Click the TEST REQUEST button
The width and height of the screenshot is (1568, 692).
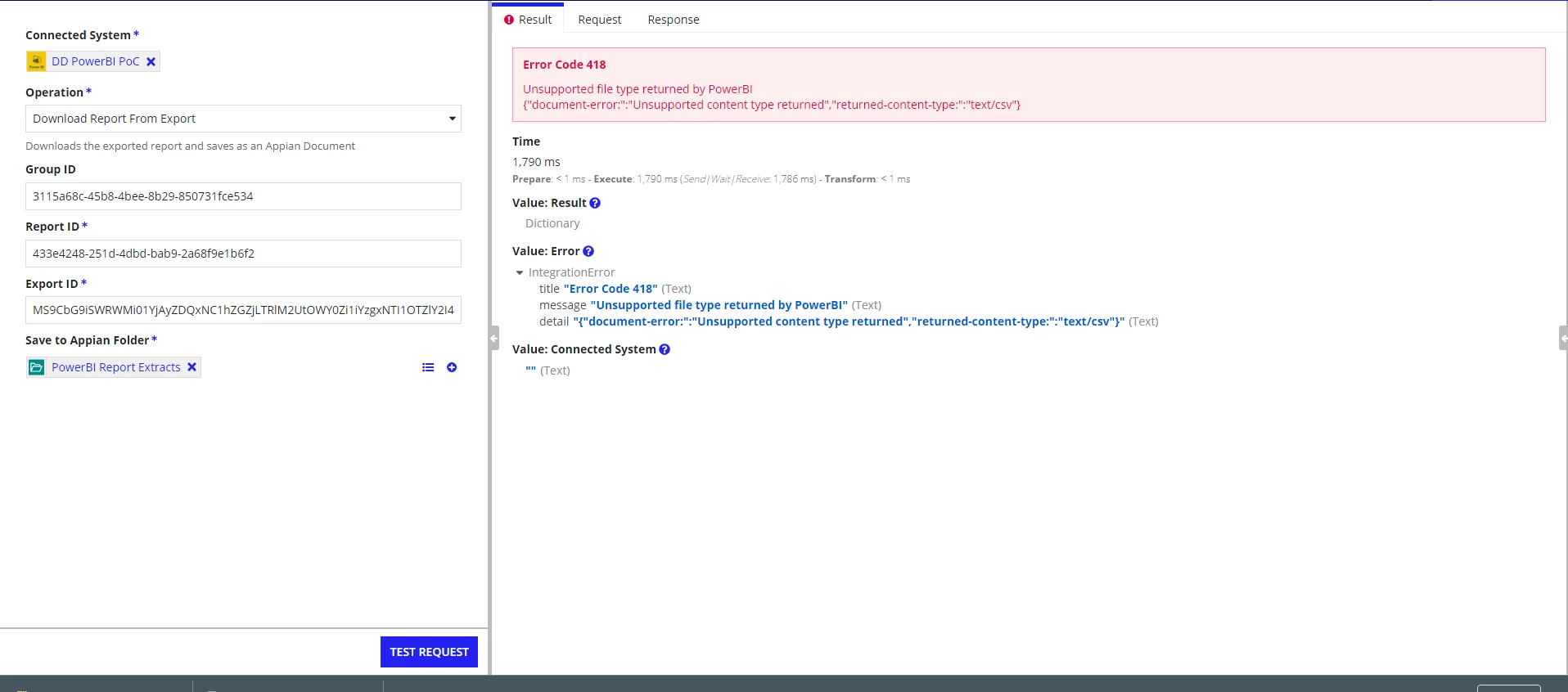429,652
